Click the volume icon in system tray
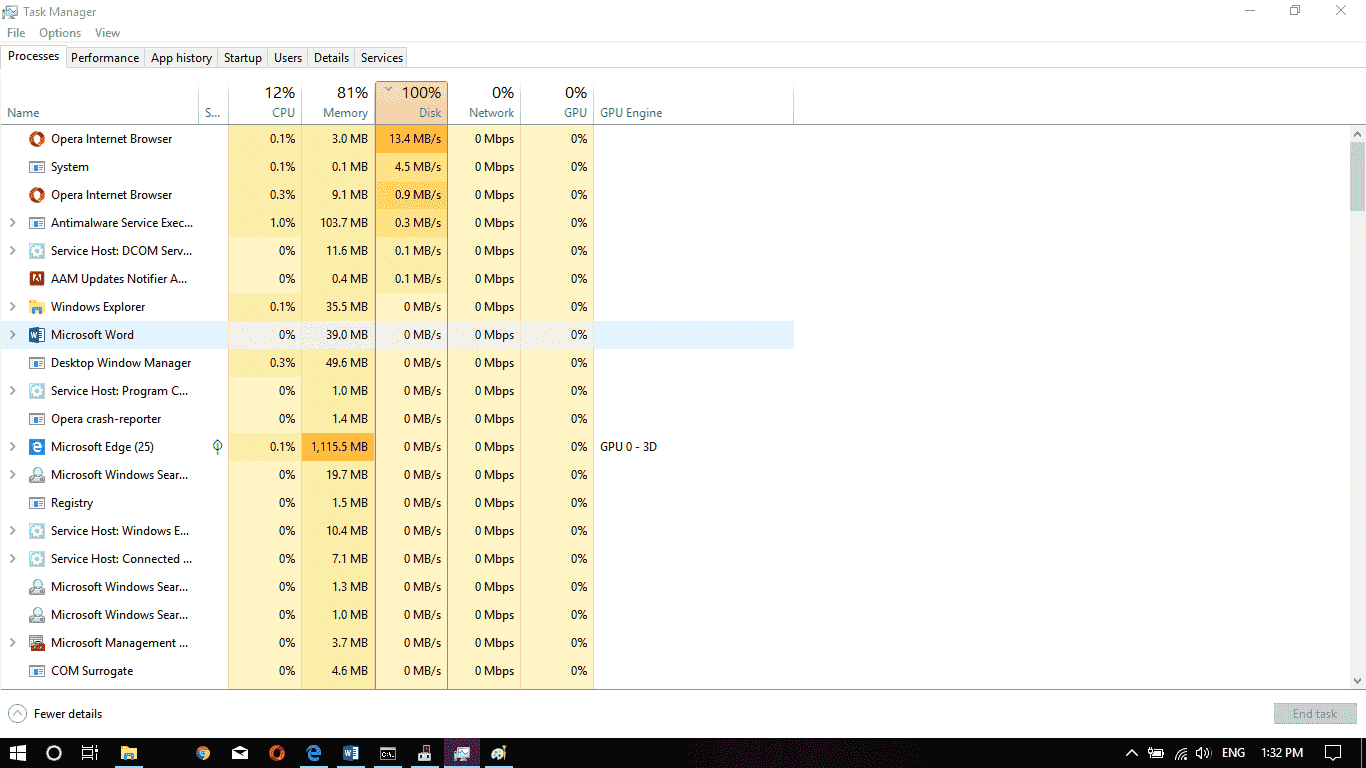Screen dimensions: 1366x768 (x=1203, y=753)
